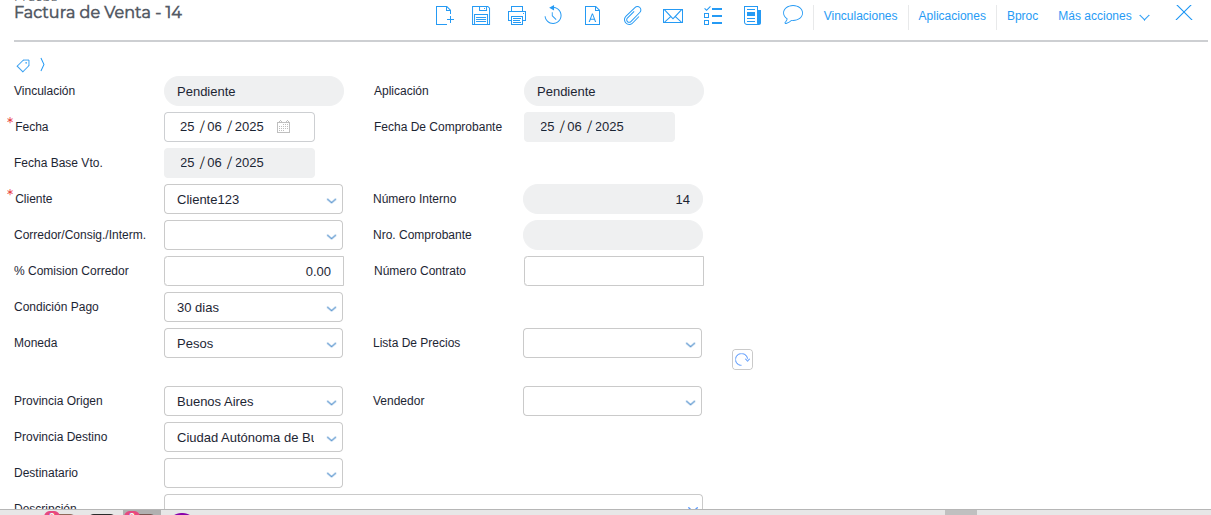Open the checklist icon in toolbar
The width and height of the screenshot is (1211, 515).
click(713, 15)
